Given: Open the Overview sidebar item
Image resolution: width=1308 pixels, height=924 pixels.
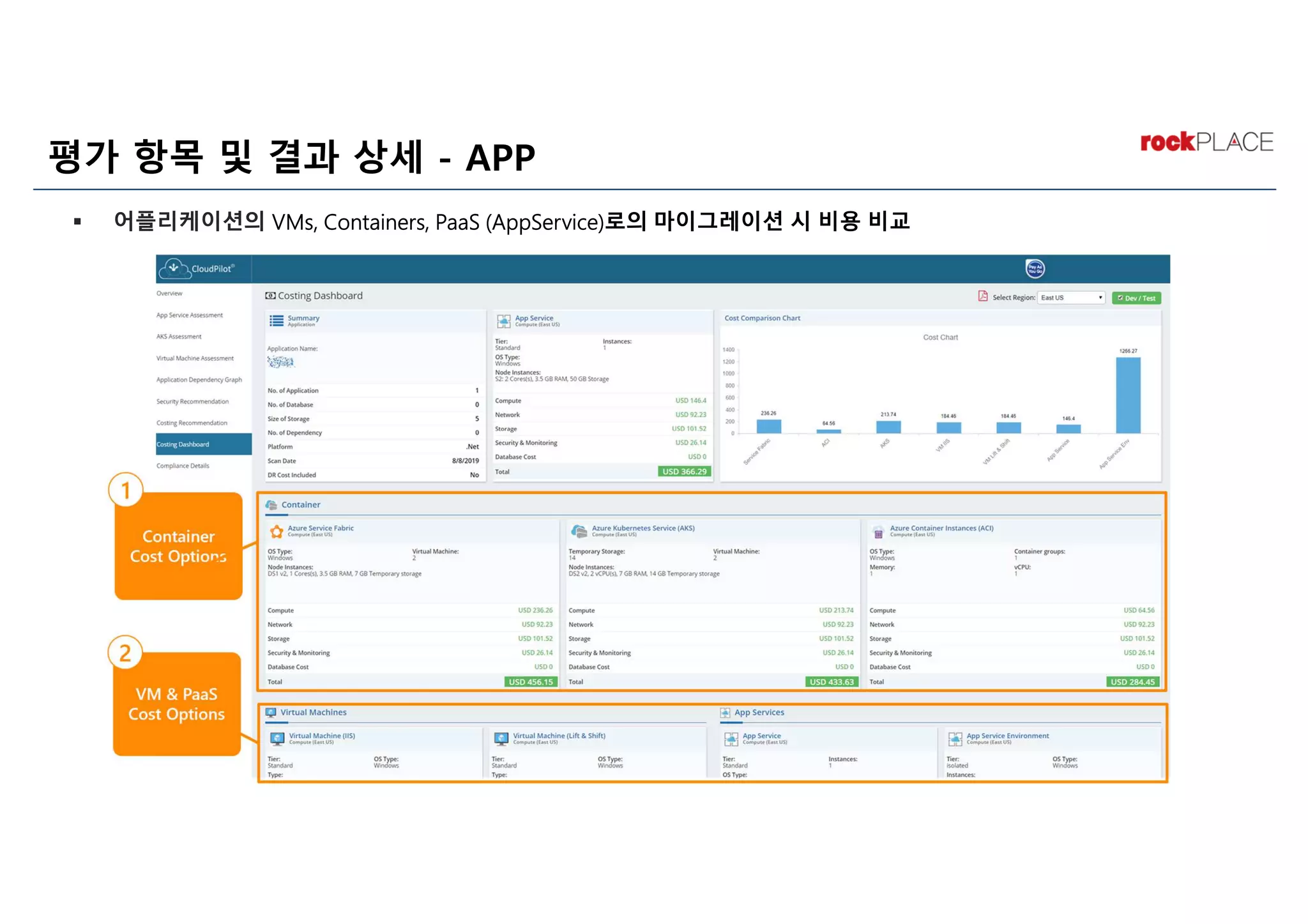Looking at the screenshot, I should (169, 294).
